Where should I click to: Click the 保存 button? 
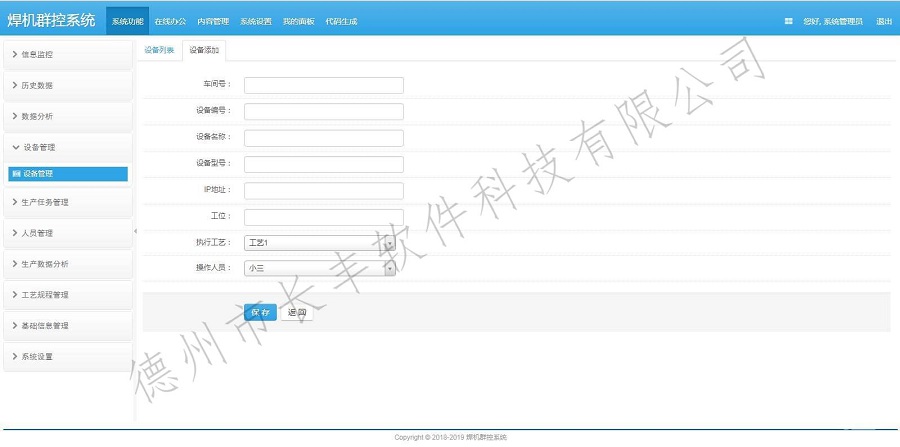[260, 312]
